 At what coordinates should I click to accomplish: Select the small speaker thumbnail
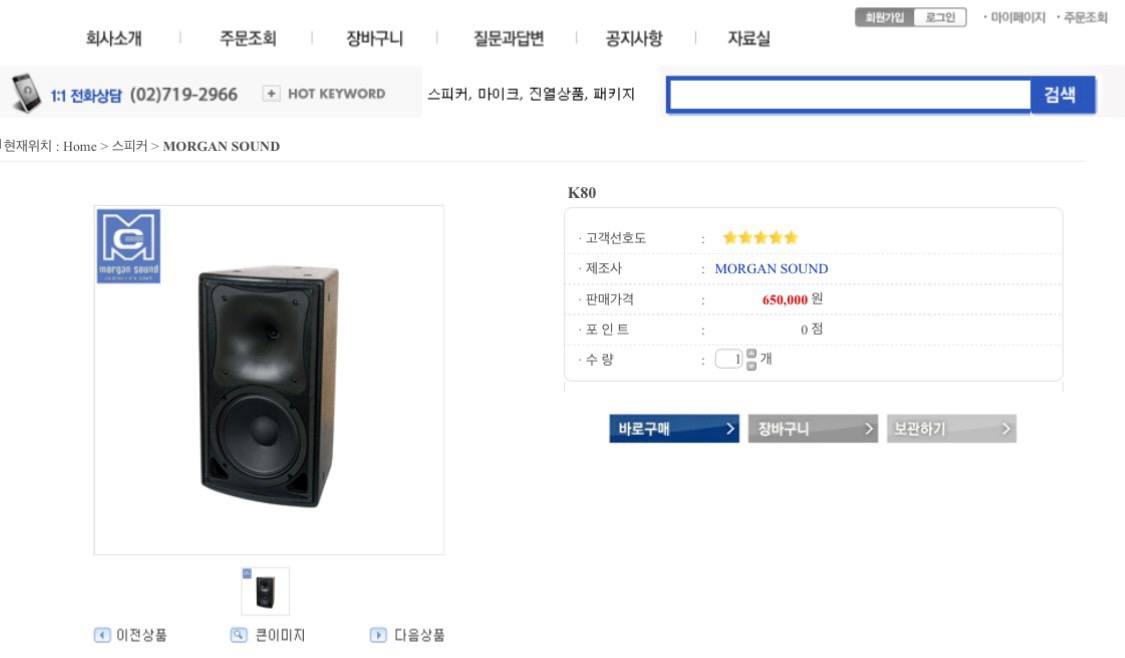pyautogui.click(x=265, y=591)
